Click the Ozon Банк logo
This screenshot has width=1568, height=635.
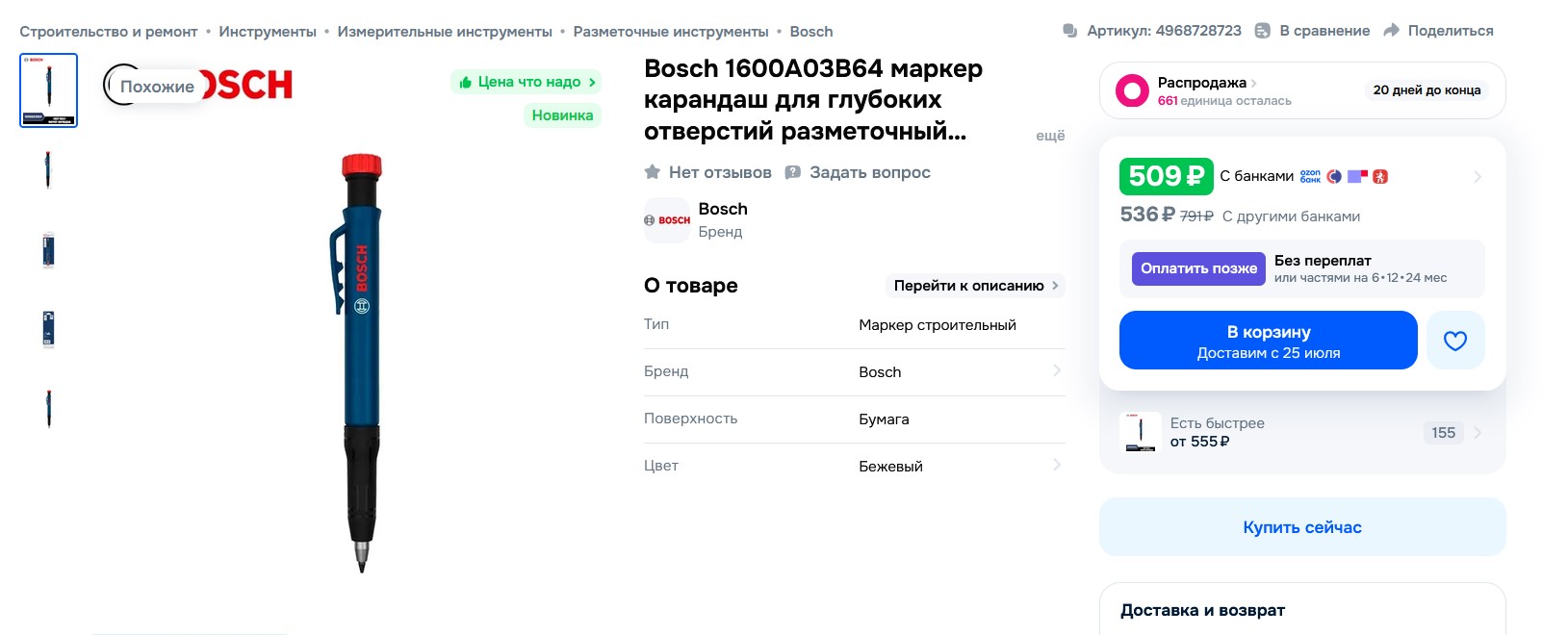pyautogui.click(x=1310, y=176)
